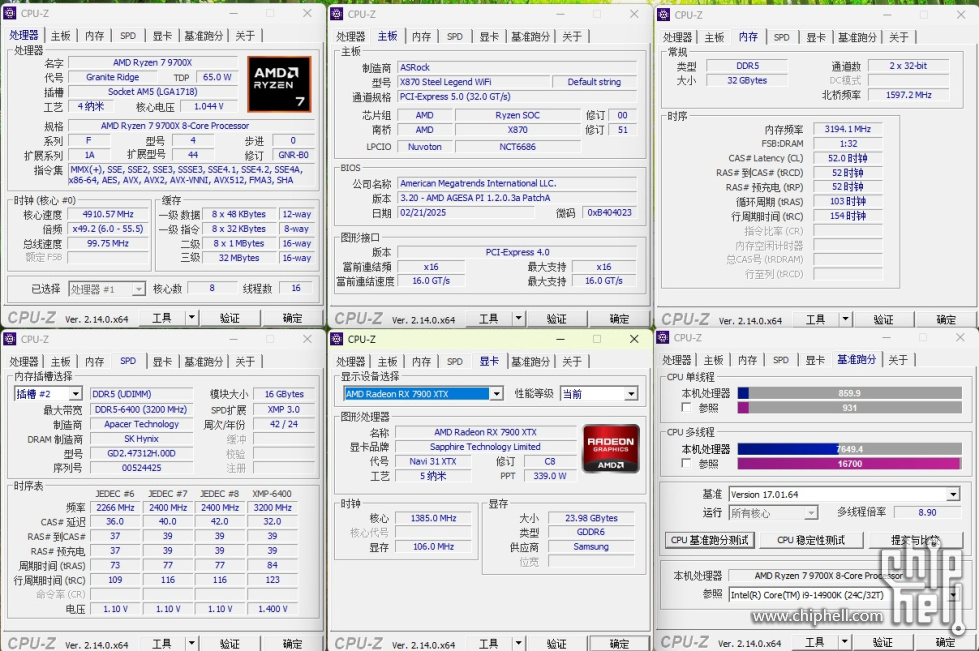The width and height of the screenshot is (979, 651).
Task: Switch to SPD tab in the 内存 window
Action: tap(782, 37)
